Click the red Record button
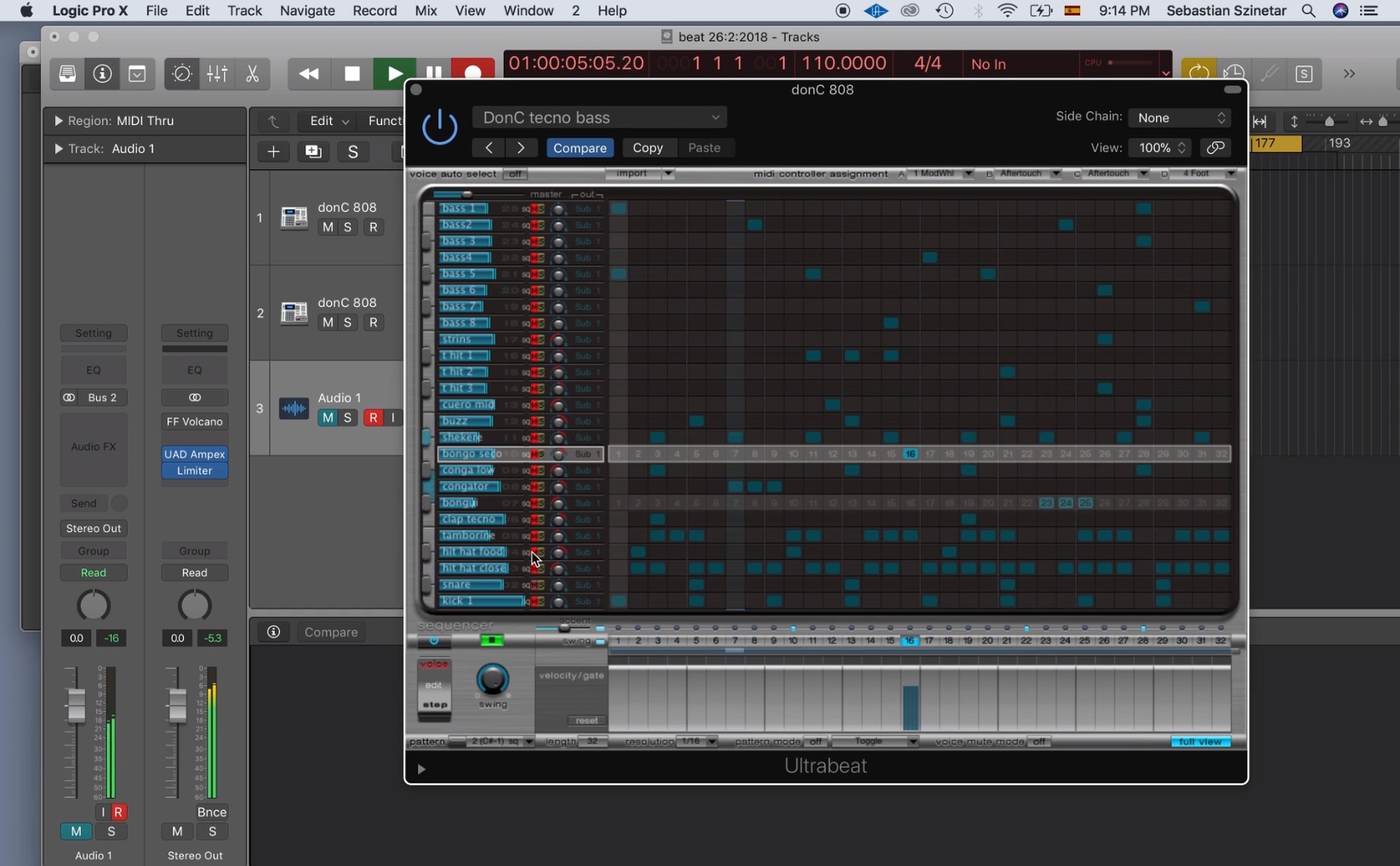 click(473, 72)
